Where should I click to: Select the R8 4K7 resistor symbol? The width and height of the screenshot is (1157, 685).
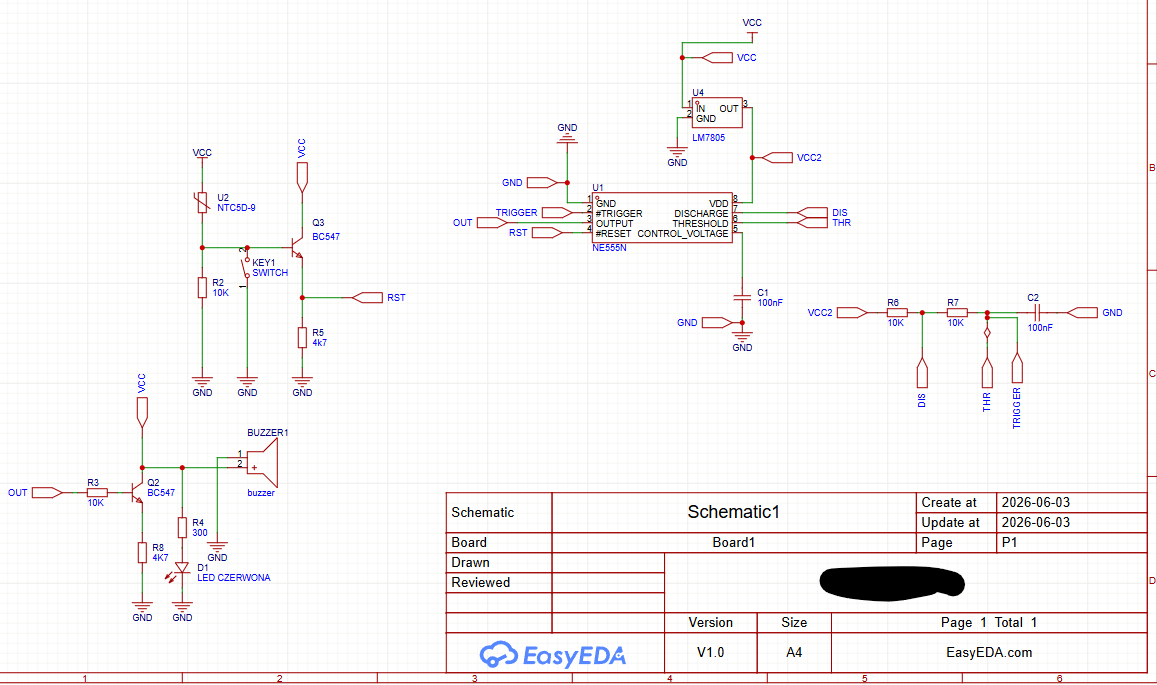coord(142,552)
